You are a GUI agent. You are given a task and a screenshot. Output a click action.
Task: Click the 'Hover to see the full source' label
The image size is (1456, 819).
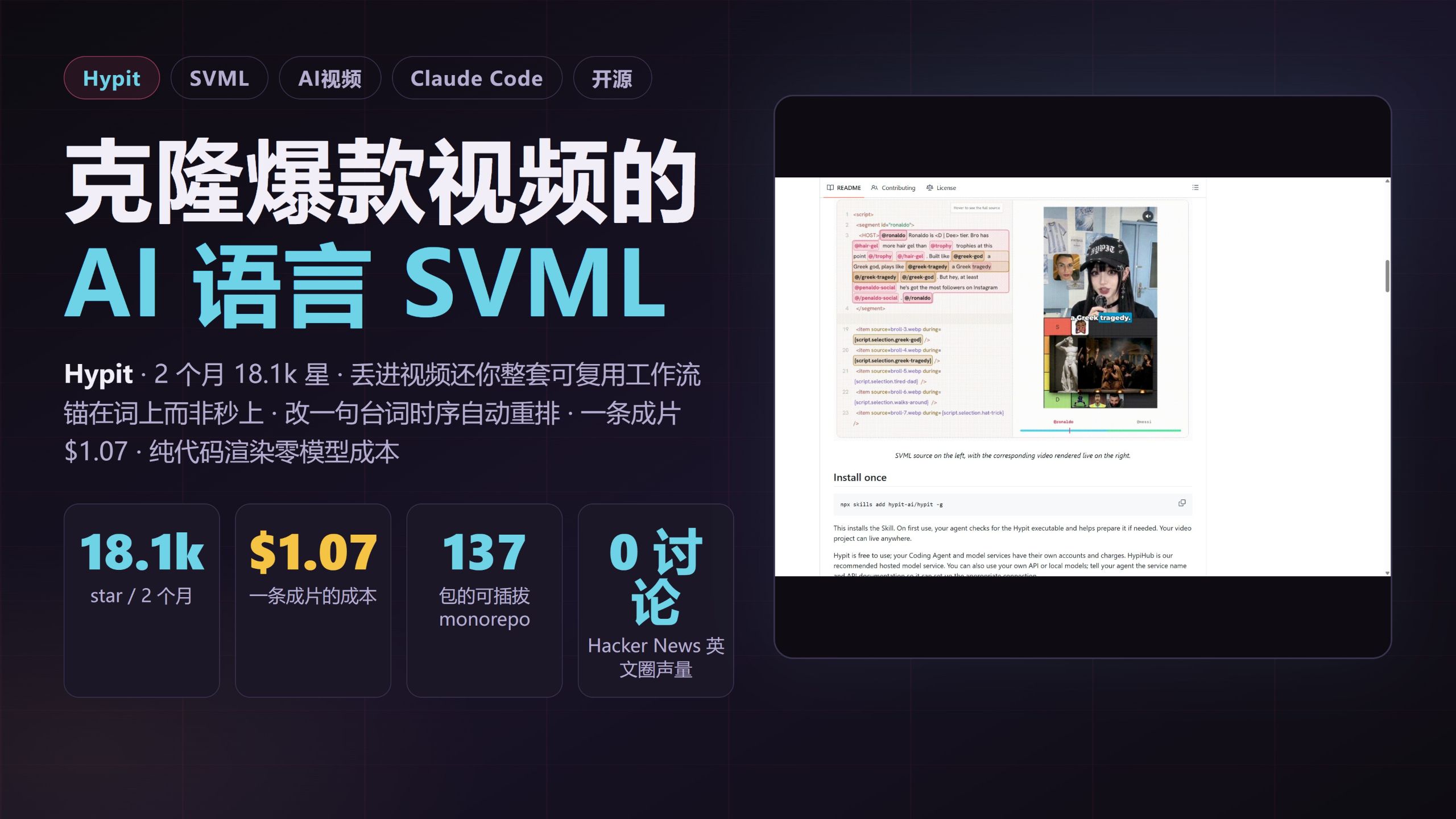pyautogui.click(x=977, y=208)
